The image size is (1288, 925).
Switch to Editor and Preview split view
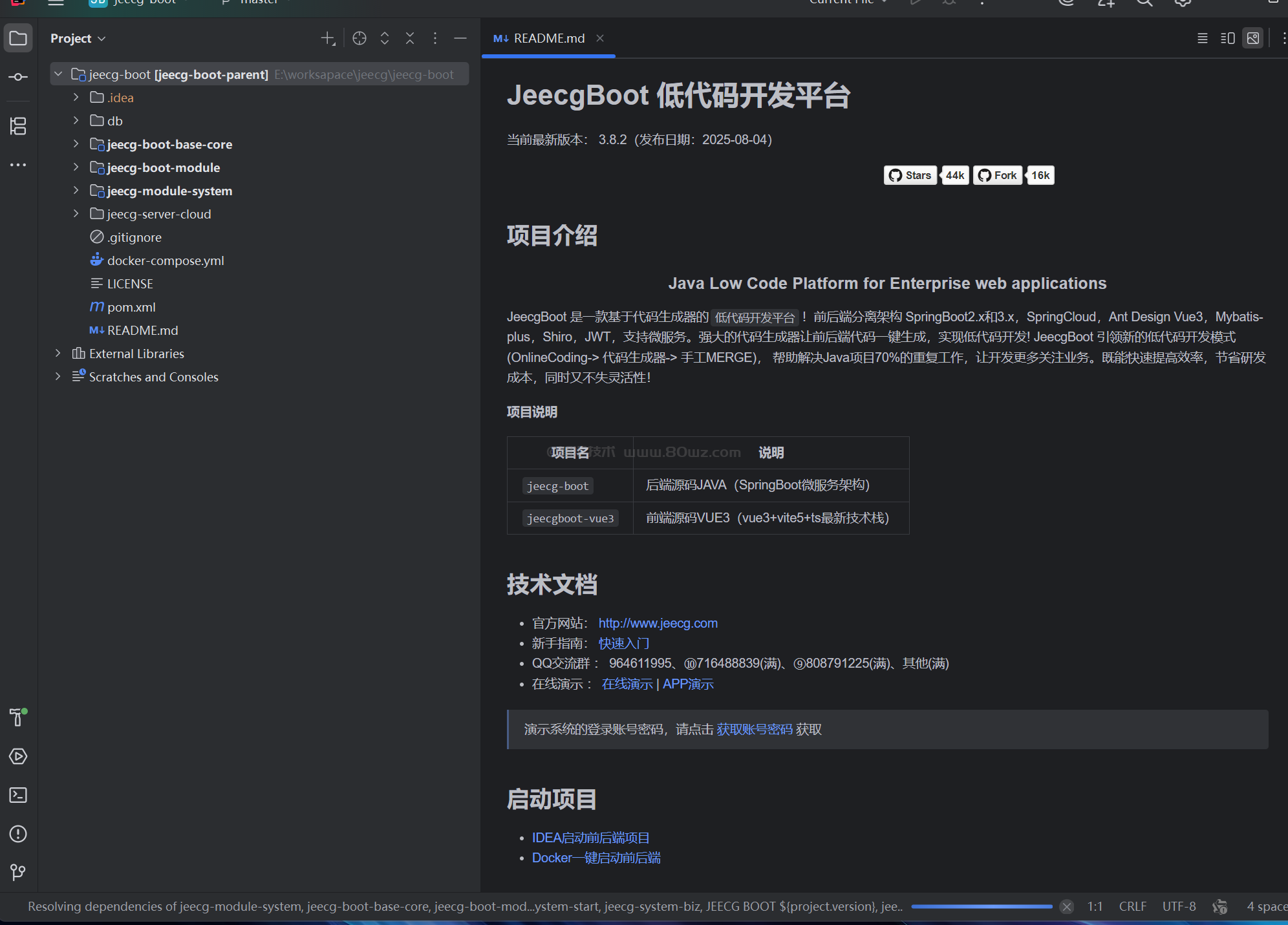1228,38
